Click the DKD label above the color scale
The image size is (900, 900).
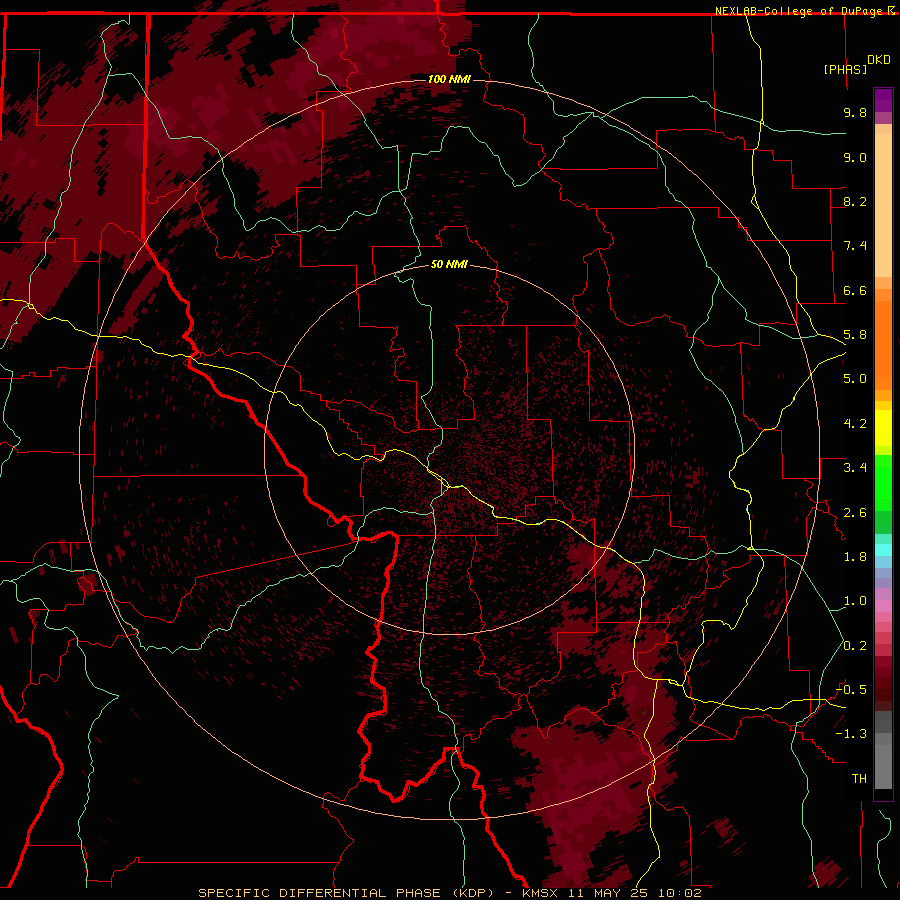879,60
